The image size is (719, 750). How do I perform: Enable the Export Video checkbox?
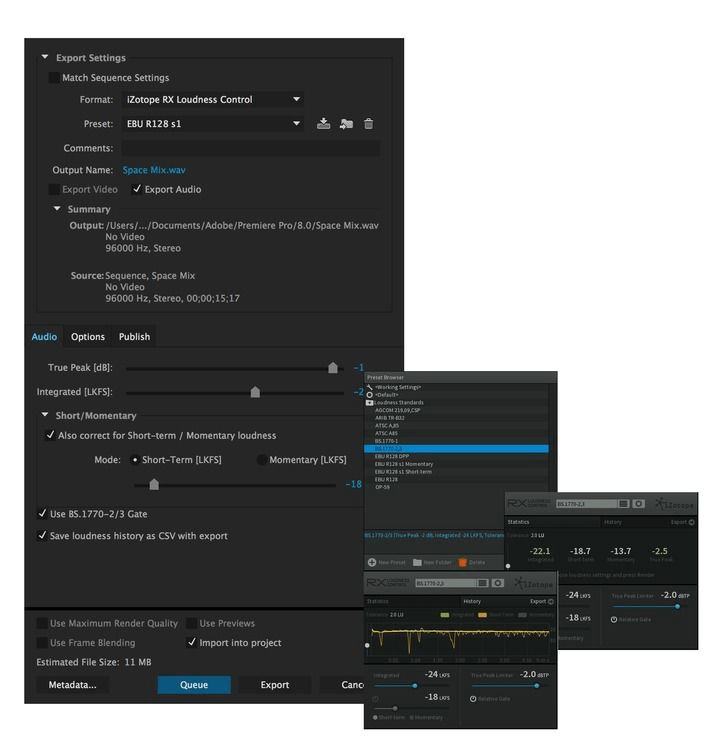click(x=54, y=189)
